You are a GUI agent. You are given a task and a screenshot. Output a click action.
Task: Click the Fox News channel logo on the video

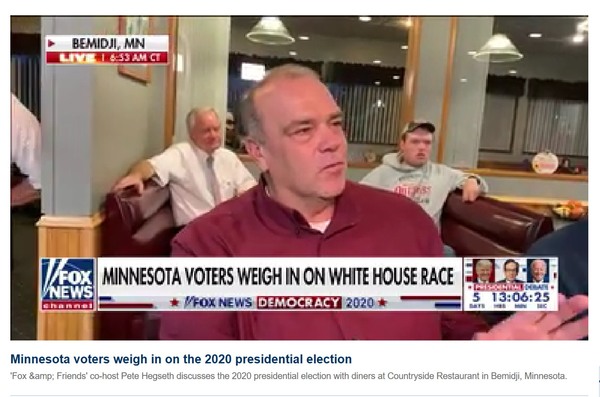(68, 284)
